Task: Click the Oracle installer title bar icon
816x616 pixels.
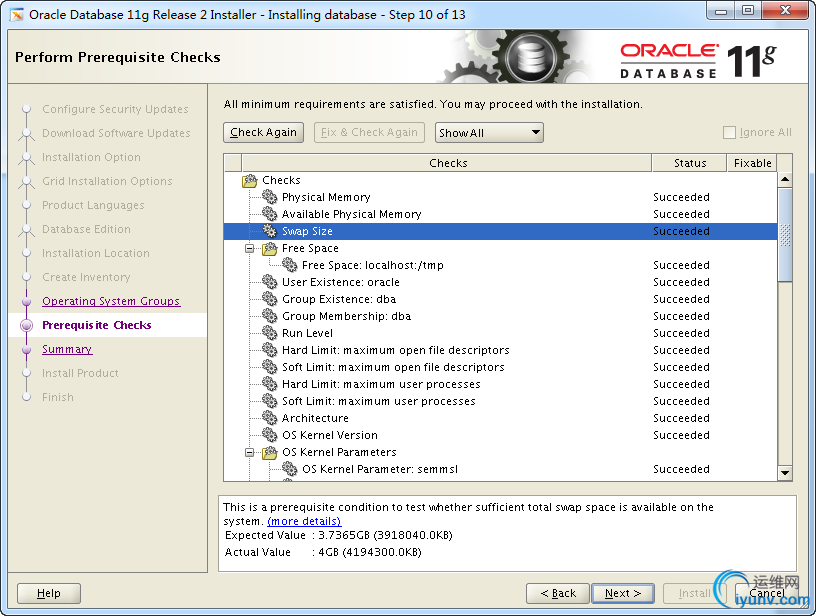Action: pos(17,15)
